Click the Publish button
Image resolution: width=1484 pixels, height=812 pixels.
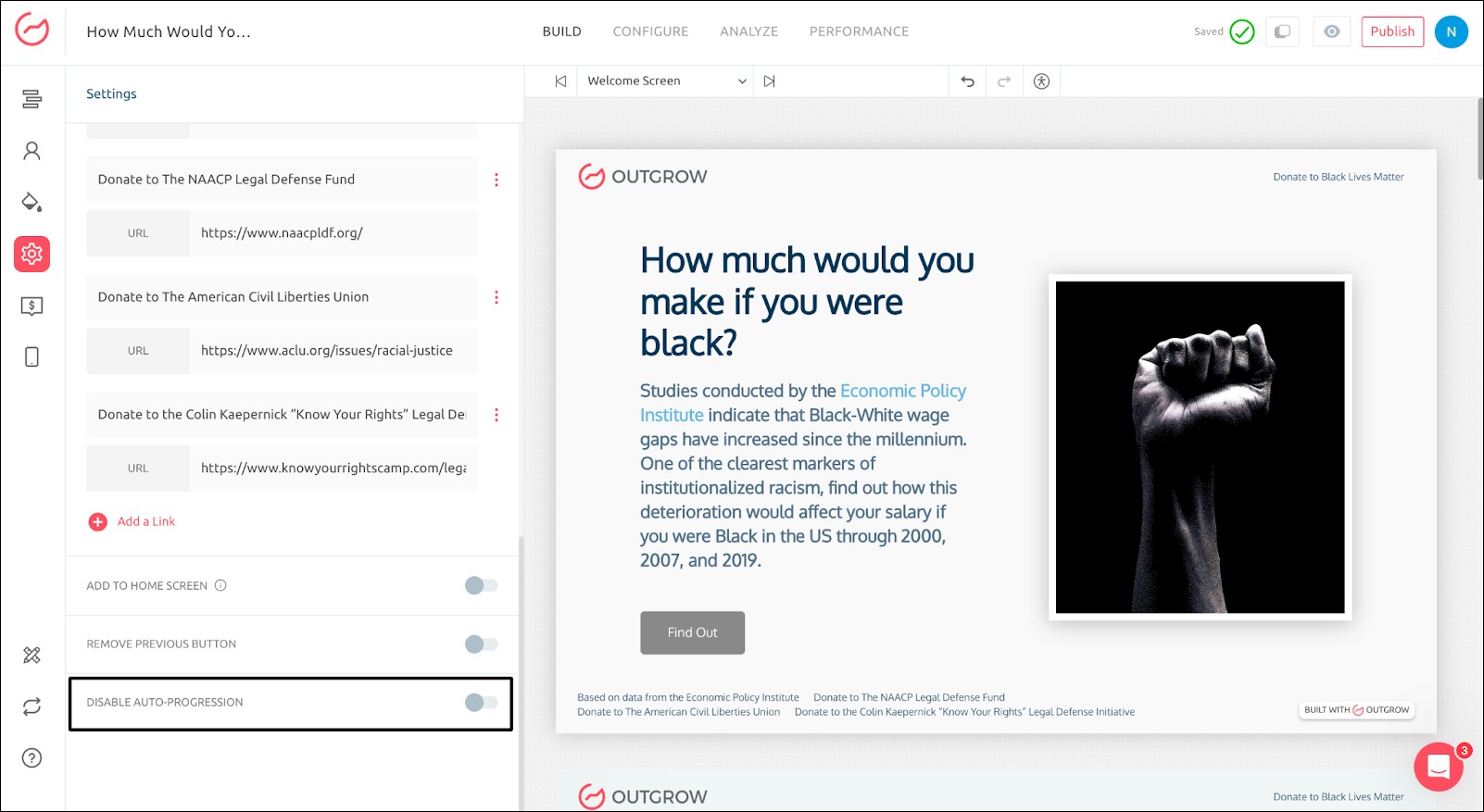(1391, 31)
